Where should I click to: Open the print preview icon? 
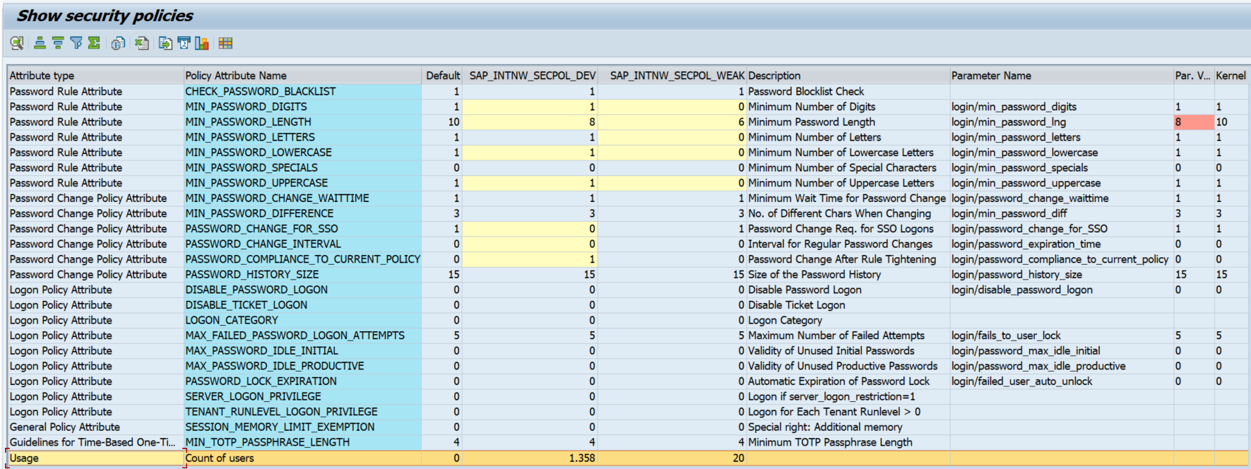coord(119,43)
